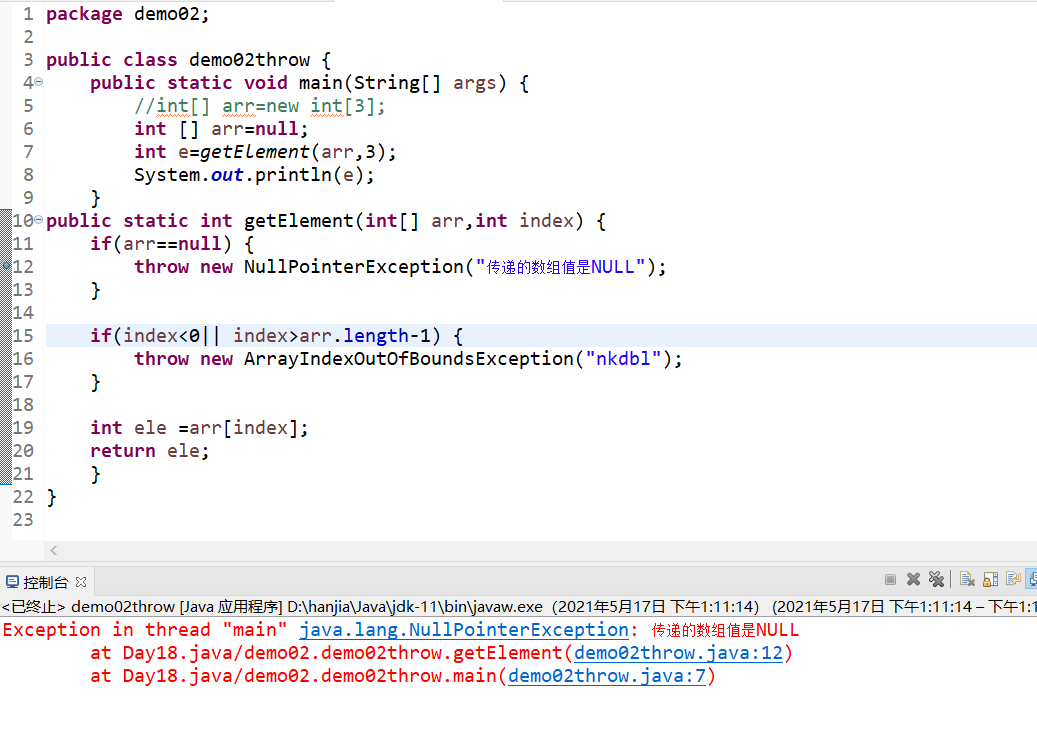Click the string "传递的数组值是NULL" in the code

(x=560, y=266)
